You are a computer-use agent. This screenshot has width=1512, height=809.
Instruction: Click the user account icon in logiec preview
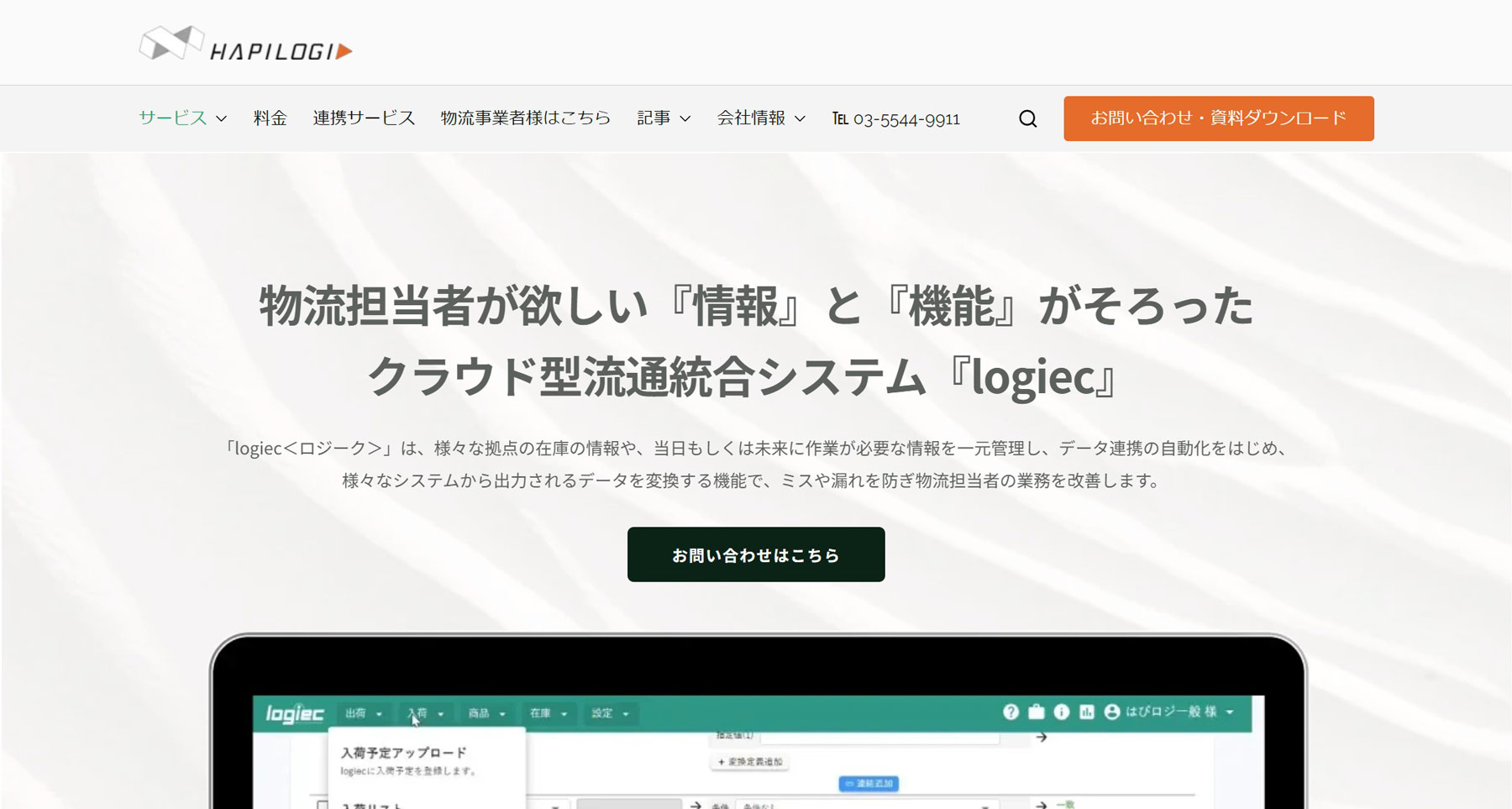(1112, 712)
